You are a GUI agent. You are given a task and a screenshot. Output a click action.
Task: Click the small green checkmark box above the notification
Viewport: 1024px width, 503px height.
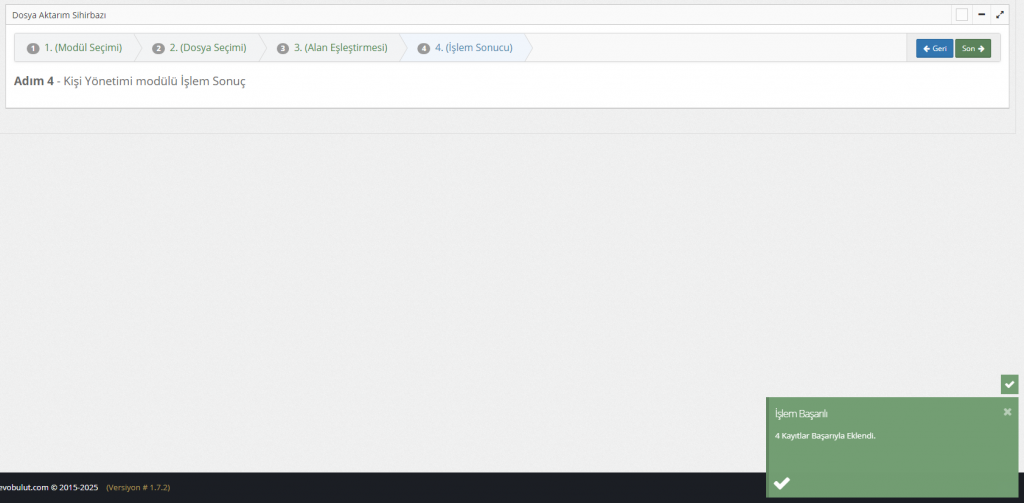click(x=1009, y=384)
